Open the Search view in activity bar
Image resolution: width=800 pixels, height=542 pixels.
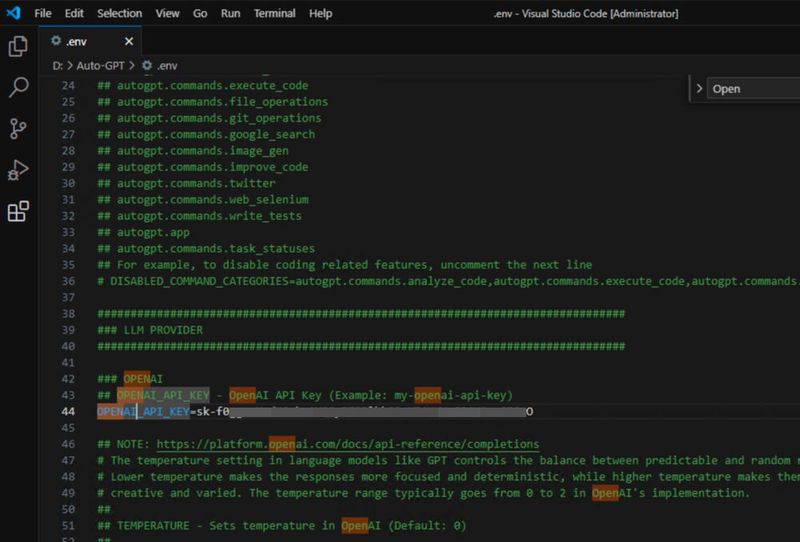click(x=18, y=87)
